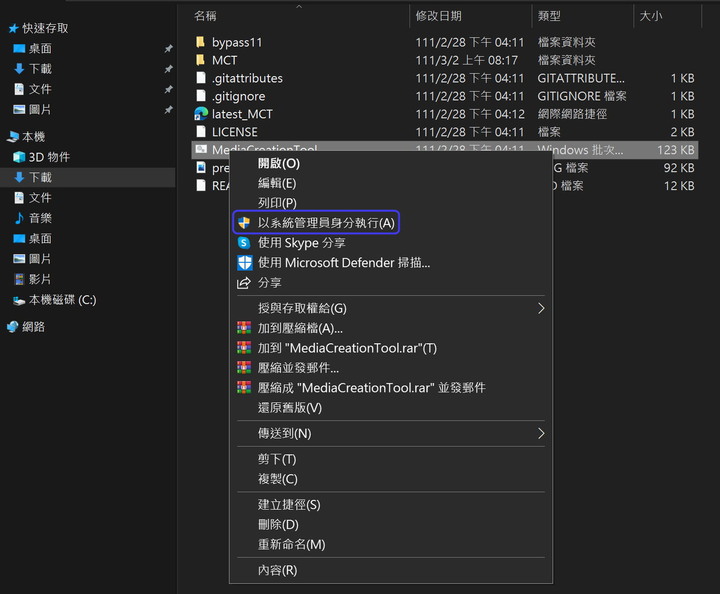Click the 本機磁碟 (C:) drive icon
Viewport: 720px width, 594px height.
[19, 301]
